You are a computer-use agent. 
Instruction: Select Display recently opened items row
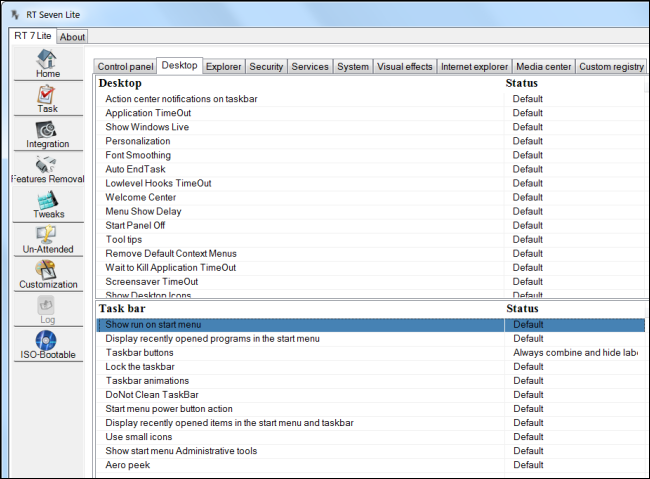(x=371, y=423)
